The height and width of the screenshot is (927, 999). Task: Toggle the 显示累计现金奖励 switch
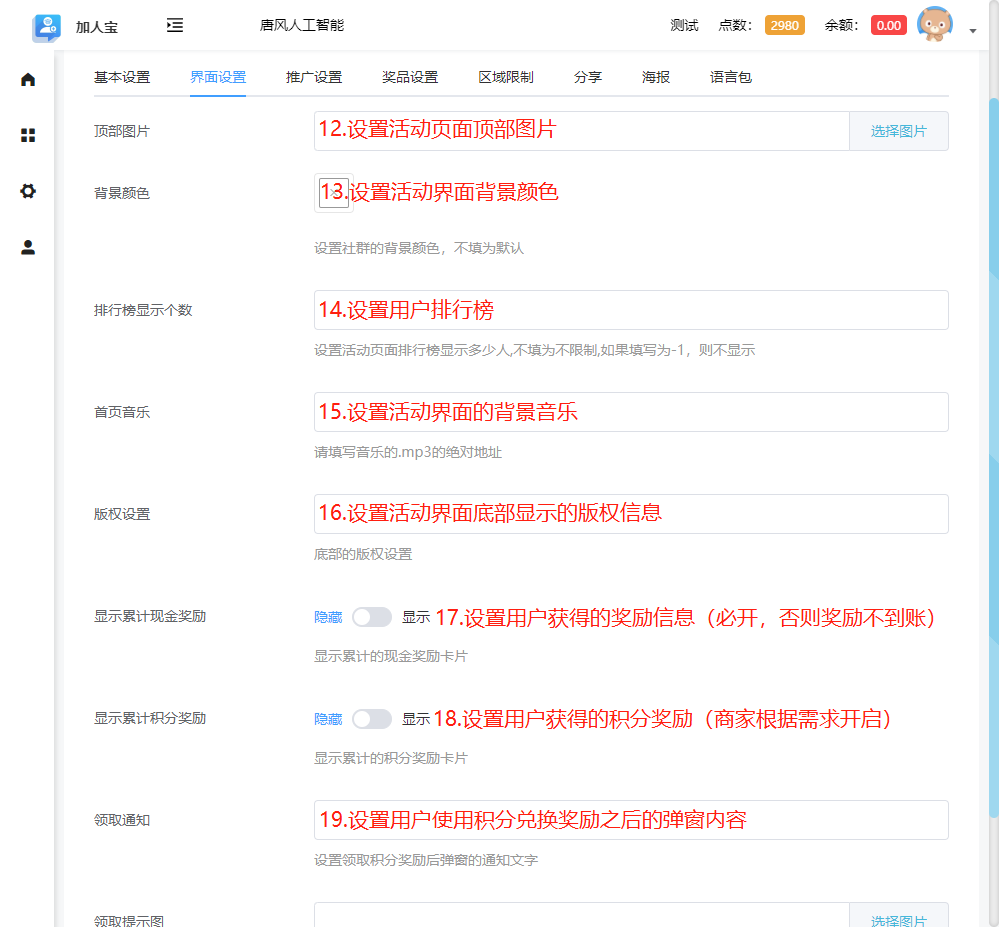372,617
